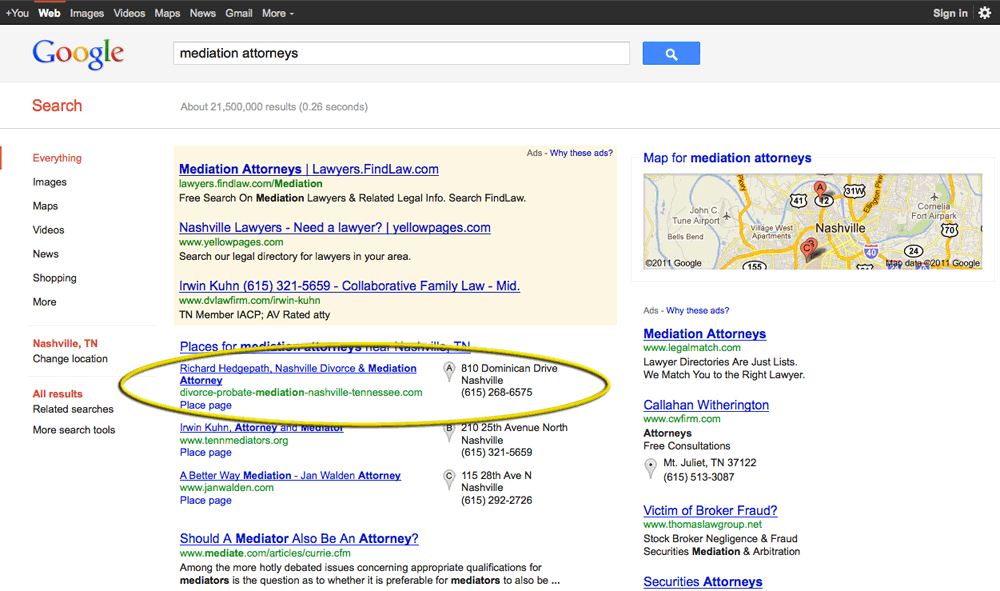Select All results in sidebar

(57, 393)
